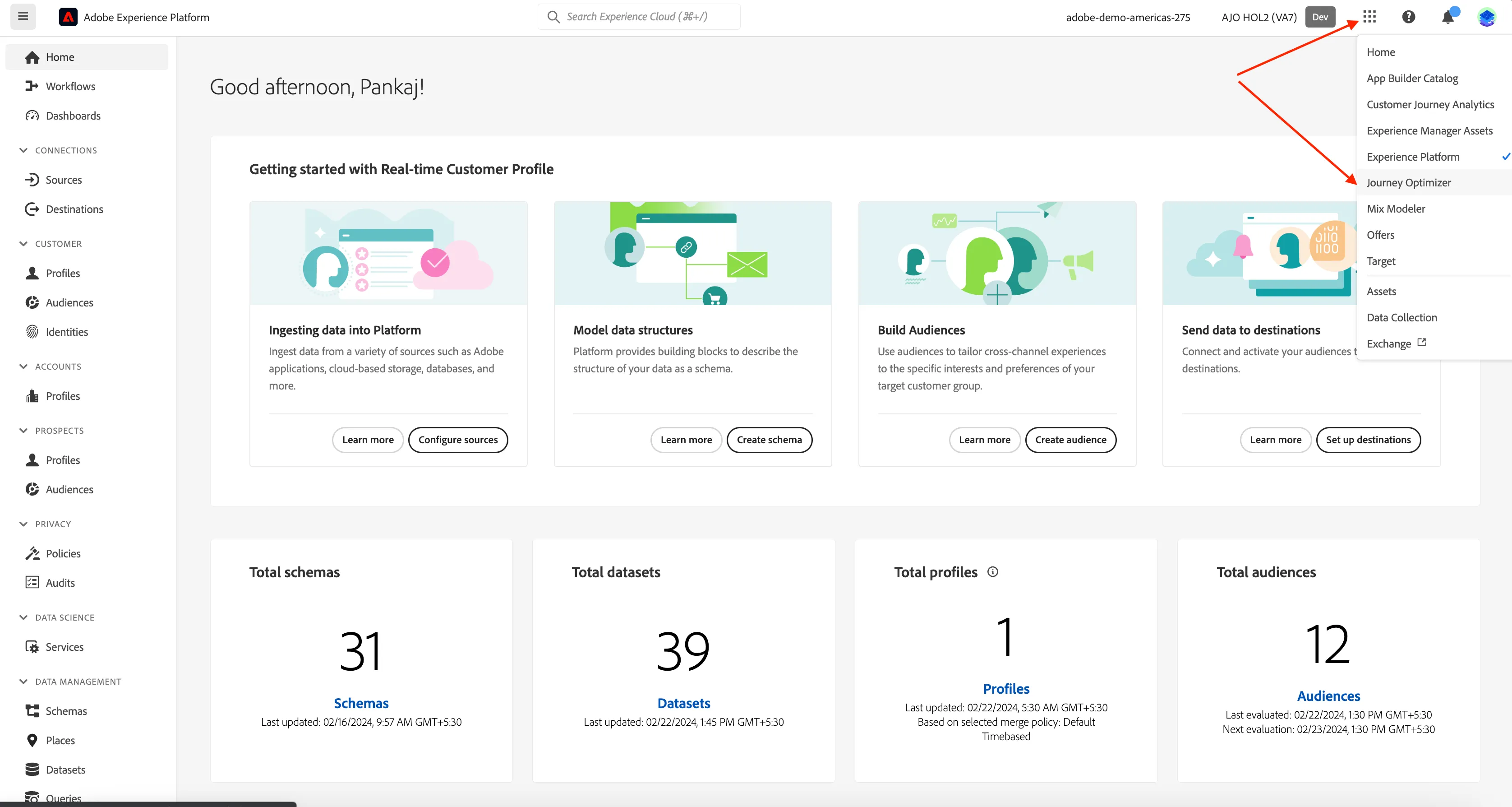Open the help question mark icon
This screenshot has height=807, width=1512.
tap(1408, 17)
